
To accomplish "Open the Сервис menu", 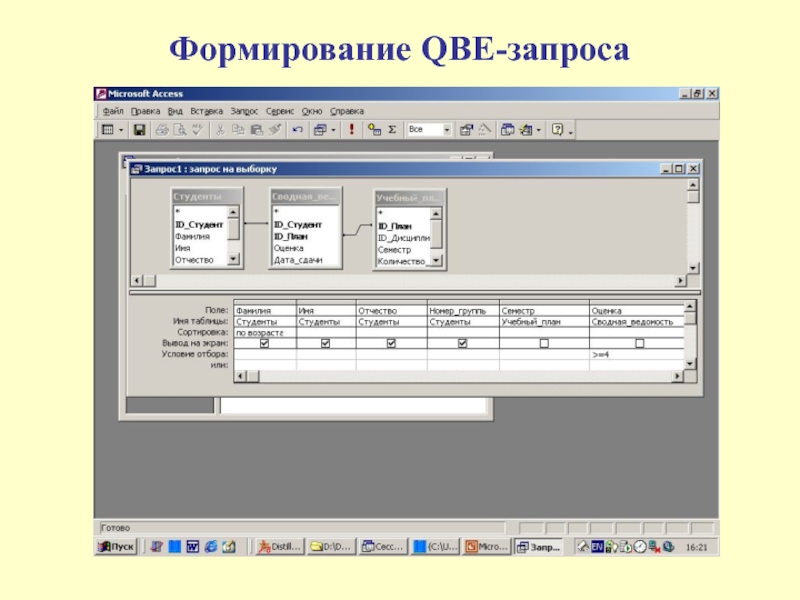I will tap(280, 111).
